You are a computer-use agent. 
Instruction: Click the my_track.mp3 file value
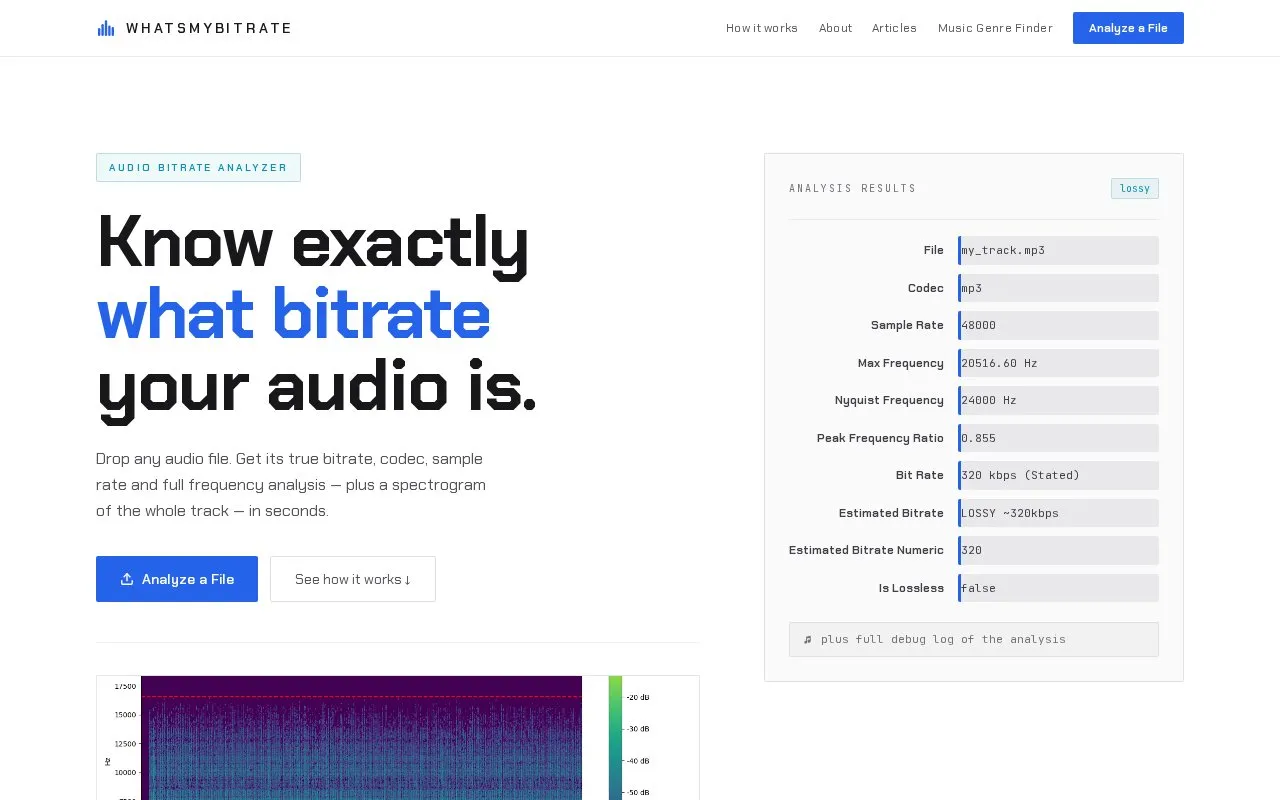coord(1058,250)
